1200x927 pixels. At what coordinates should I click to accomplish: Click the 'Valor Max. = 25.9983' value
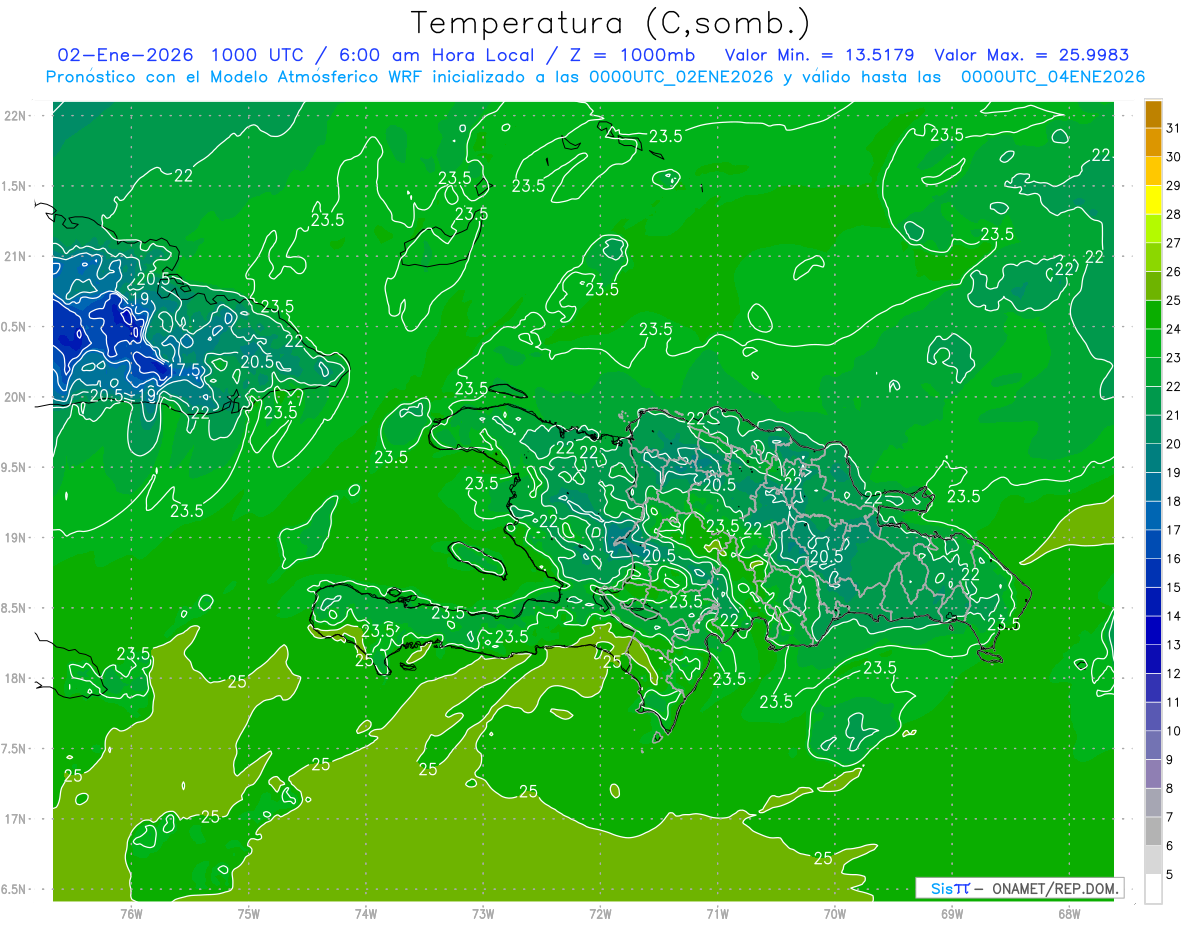click(1031, 55)
